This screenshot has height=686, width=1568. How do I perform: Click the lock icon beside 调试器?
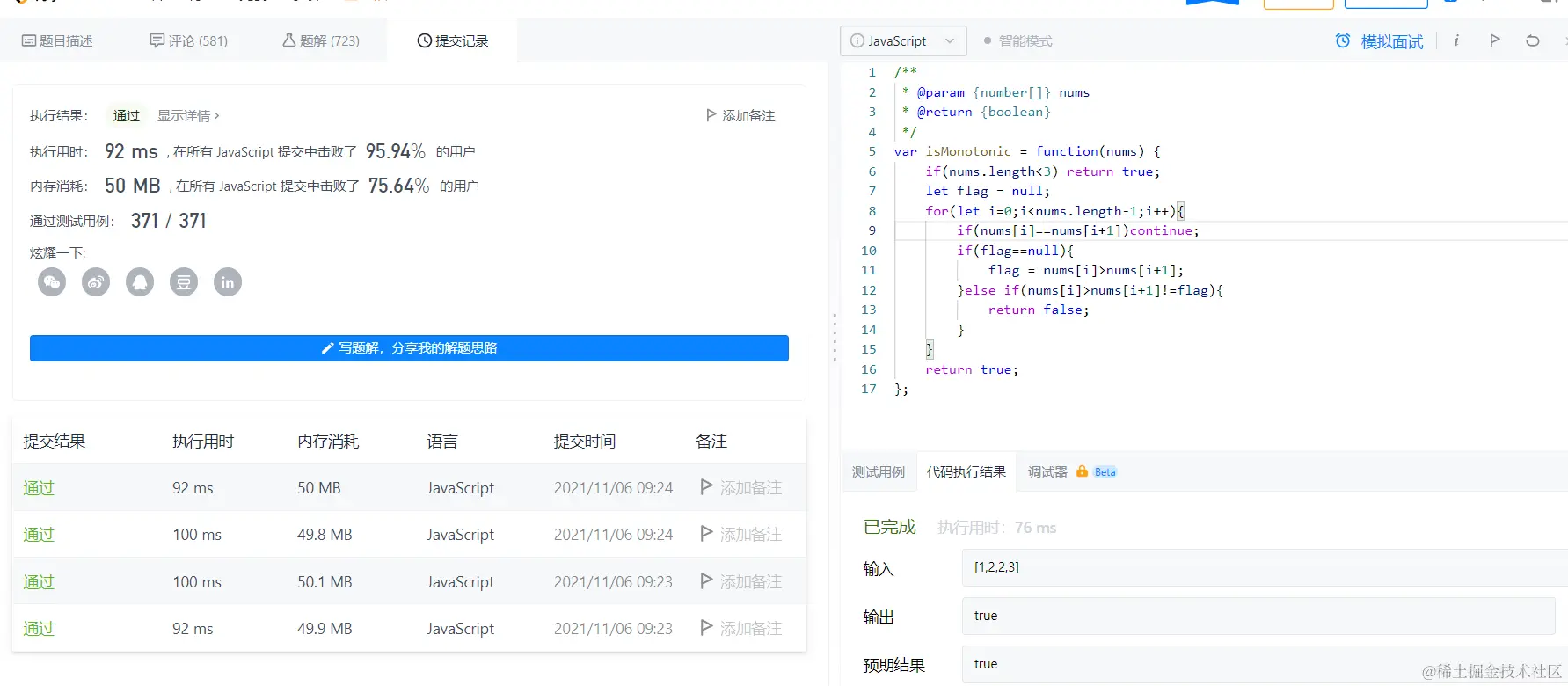pos(1082,471)
